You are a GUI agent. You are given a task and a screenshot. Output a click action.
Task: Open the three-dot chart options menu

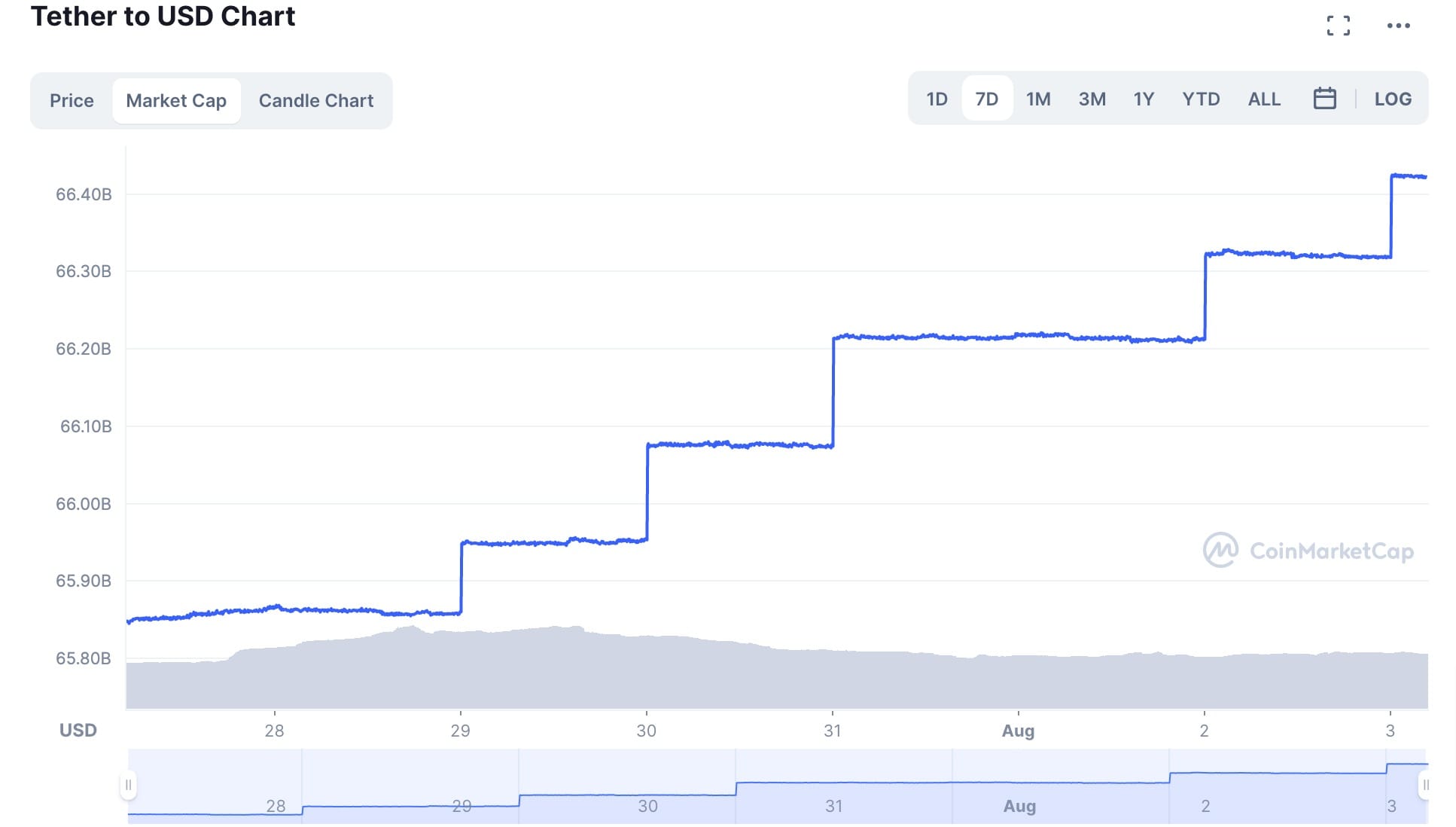click(x=1399, y=25)
